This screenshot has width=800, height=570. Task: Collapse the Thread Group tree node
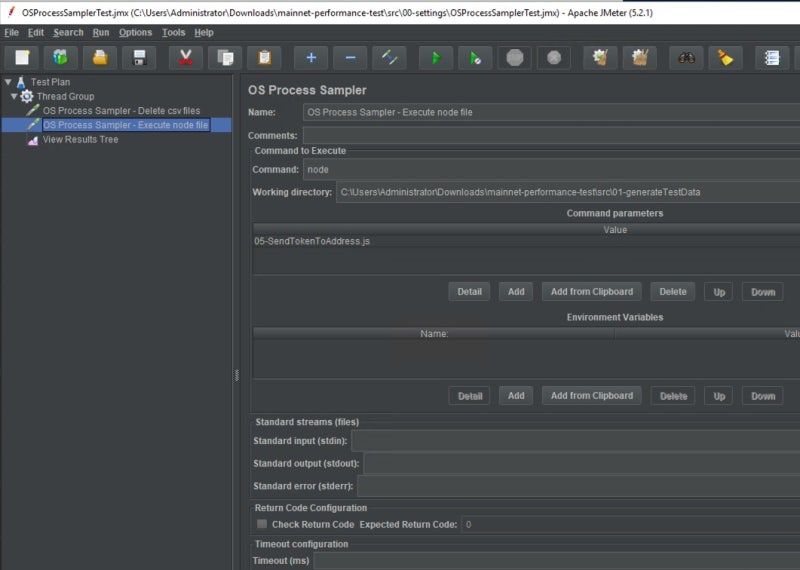click(x=14, y=96)
